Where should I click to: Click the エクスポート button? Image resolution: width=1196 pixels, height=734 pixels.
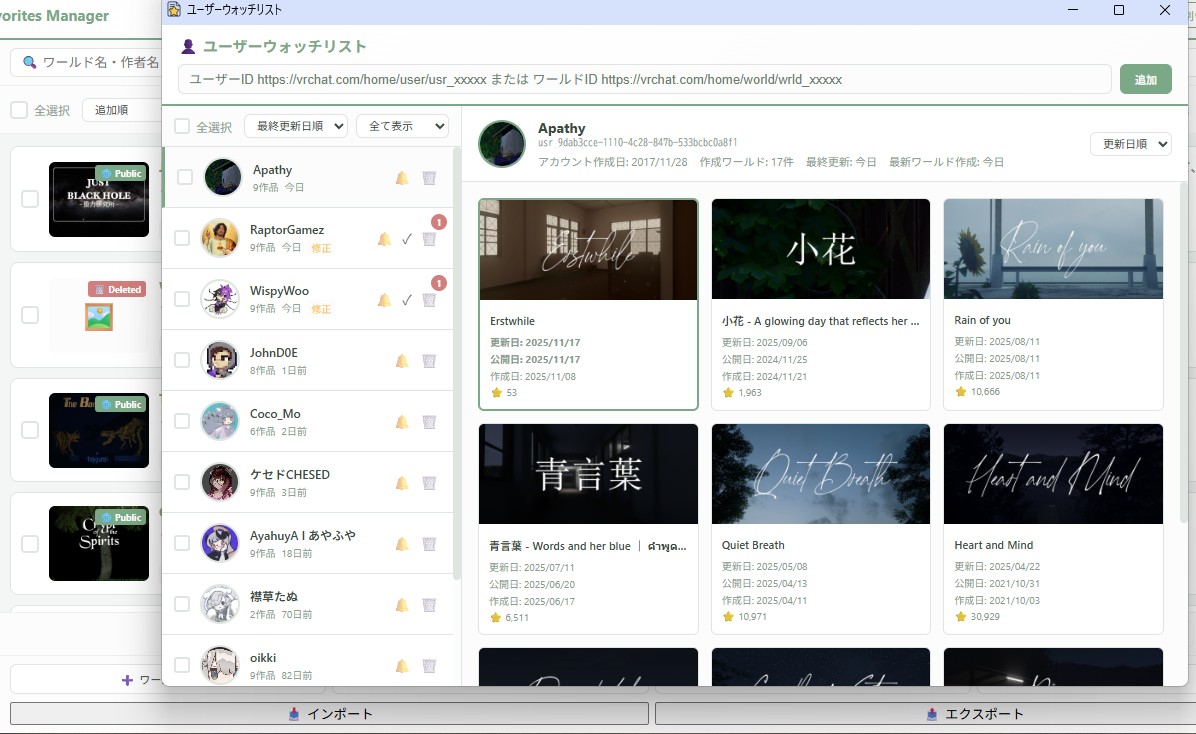tap(920, 714)
